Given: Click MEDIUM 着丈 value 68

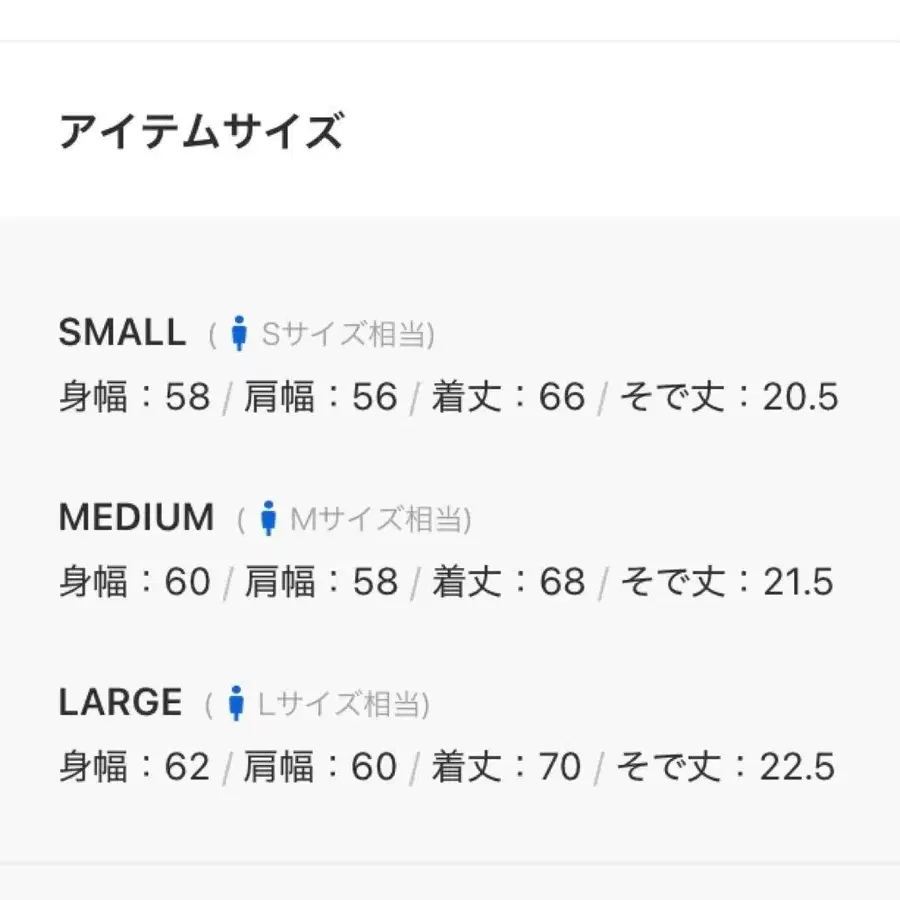Looking at the screenshot, I should click(x=562, y=581).
